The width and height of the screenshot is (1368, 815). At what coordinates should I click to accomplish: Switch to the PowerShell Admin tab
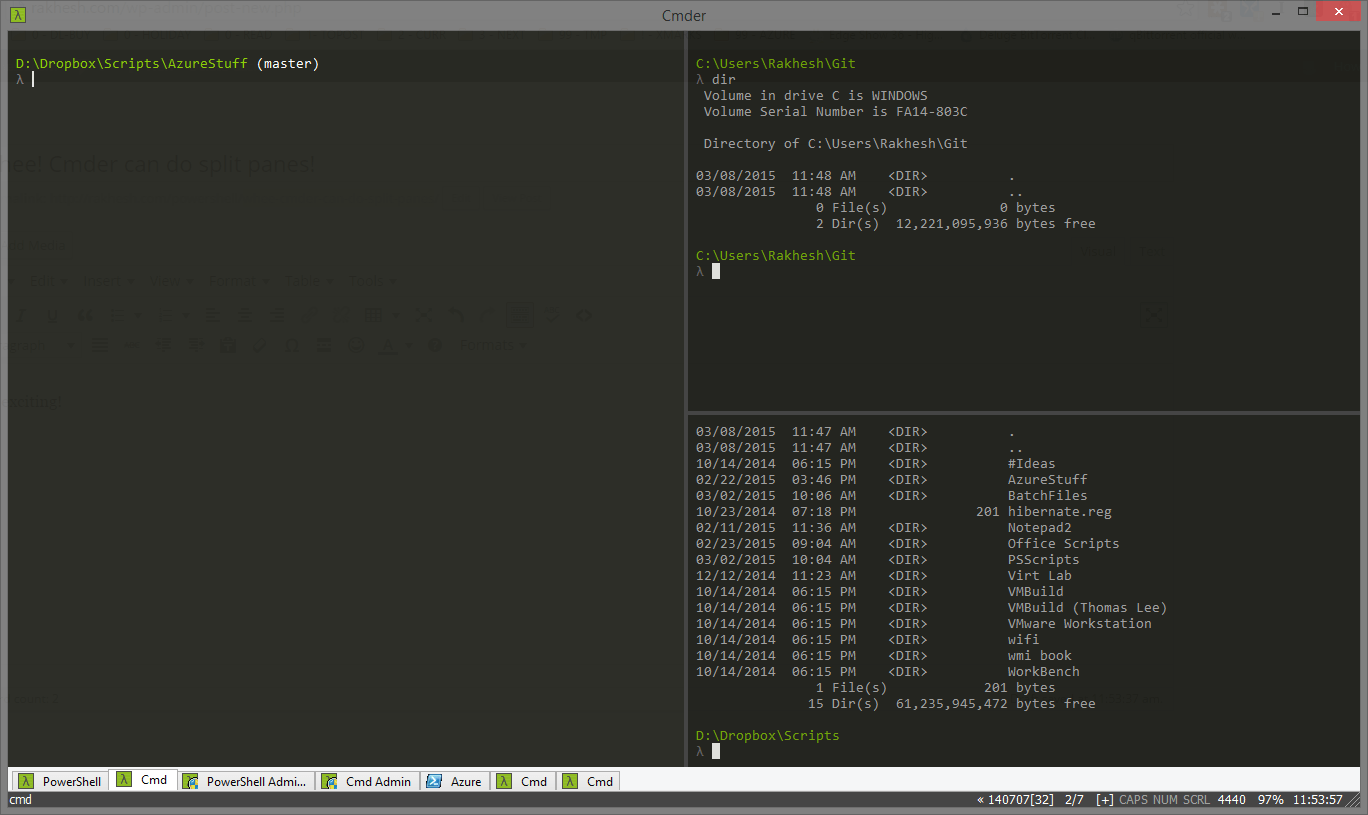tap(256, 781)
